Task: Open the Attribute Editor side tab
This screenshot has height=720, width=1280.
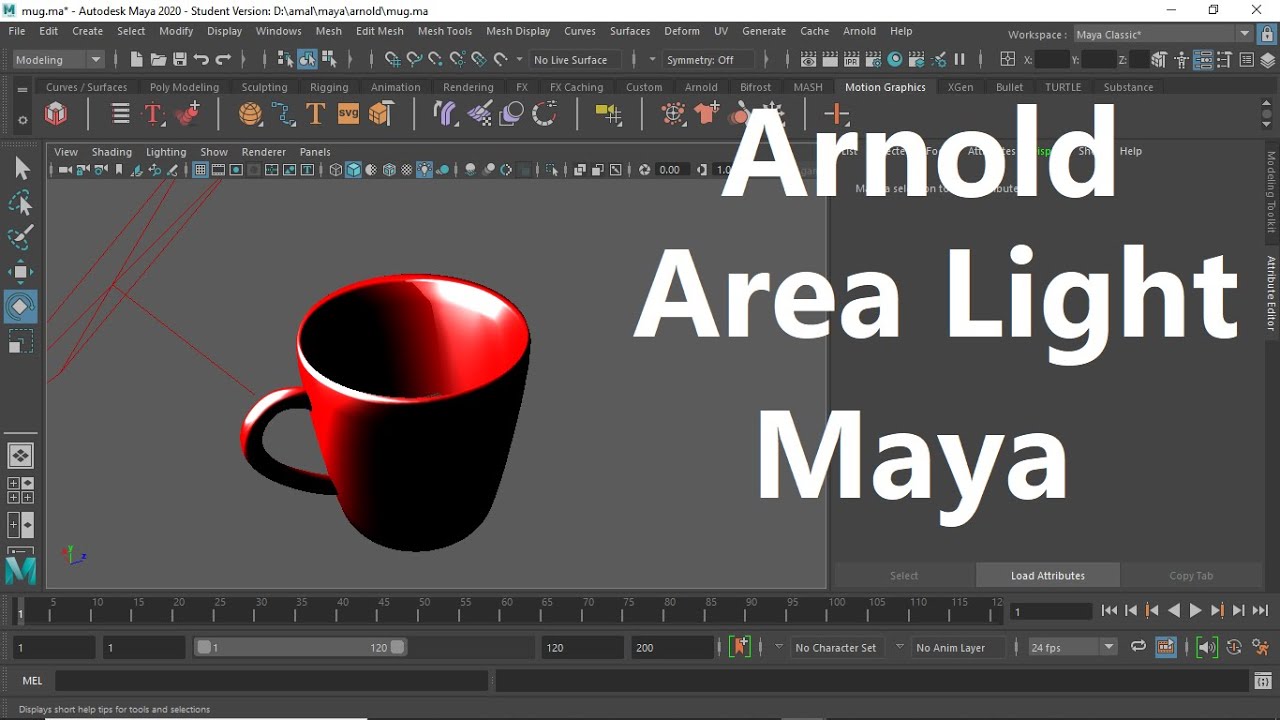Action: (1271, 293)
